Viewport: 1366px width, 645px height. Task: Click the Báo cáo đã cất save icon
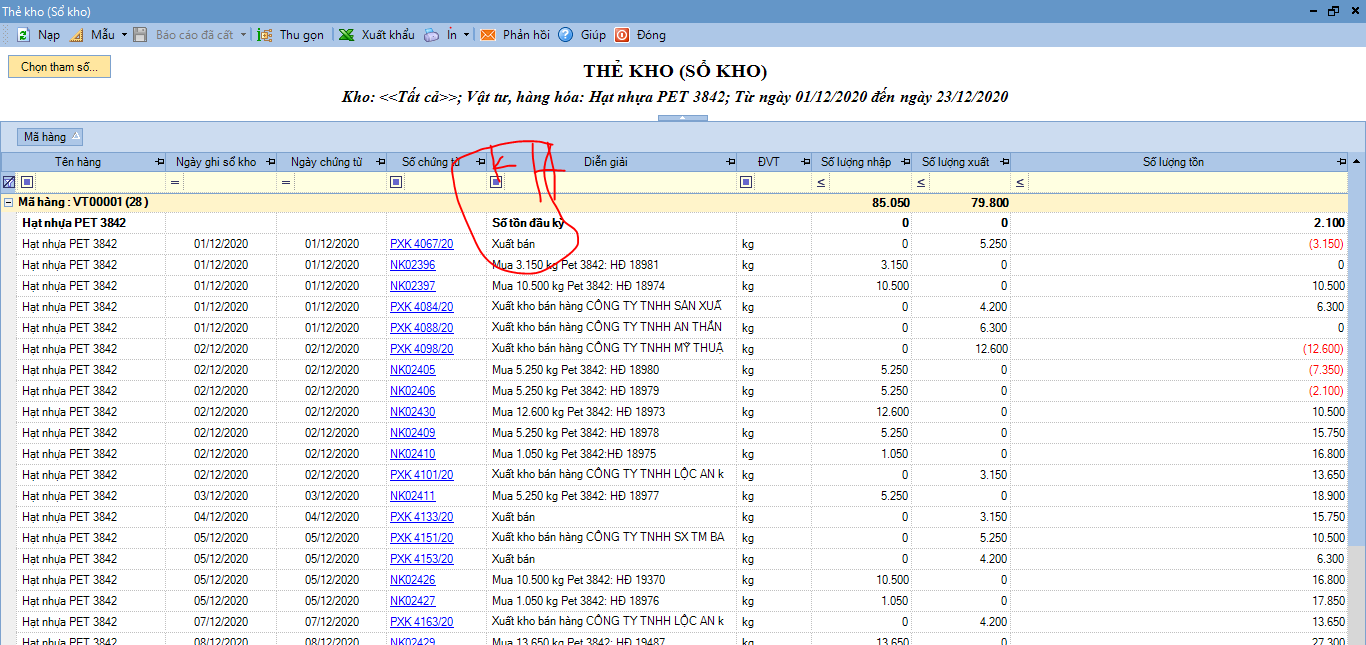pyautogui.click(x=142, y=35)
